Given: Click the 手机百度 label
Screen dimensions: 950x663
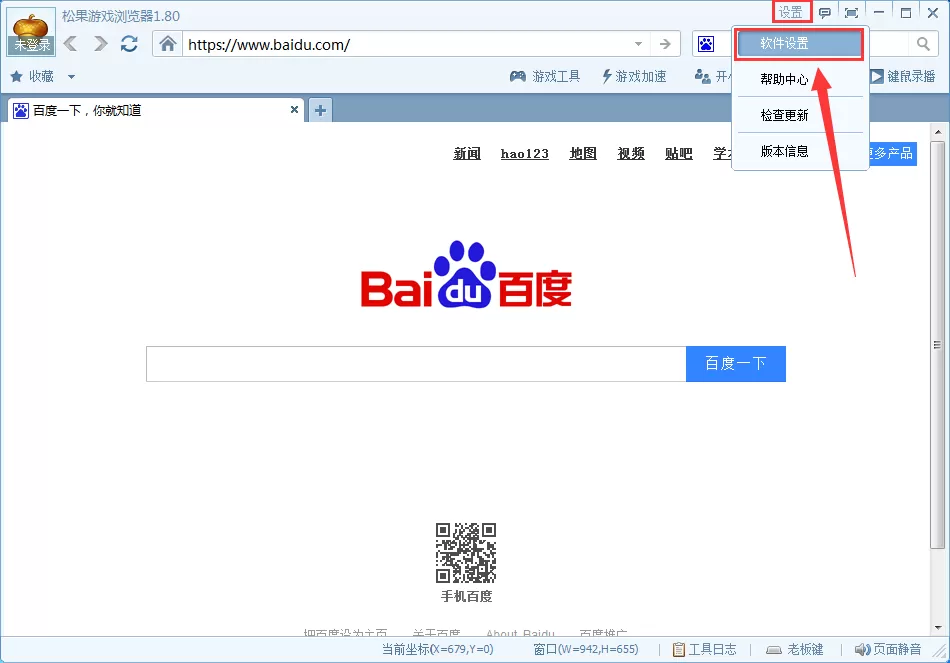Looking at the screenshot, I should pyautogui.click(x=466, y=596).
